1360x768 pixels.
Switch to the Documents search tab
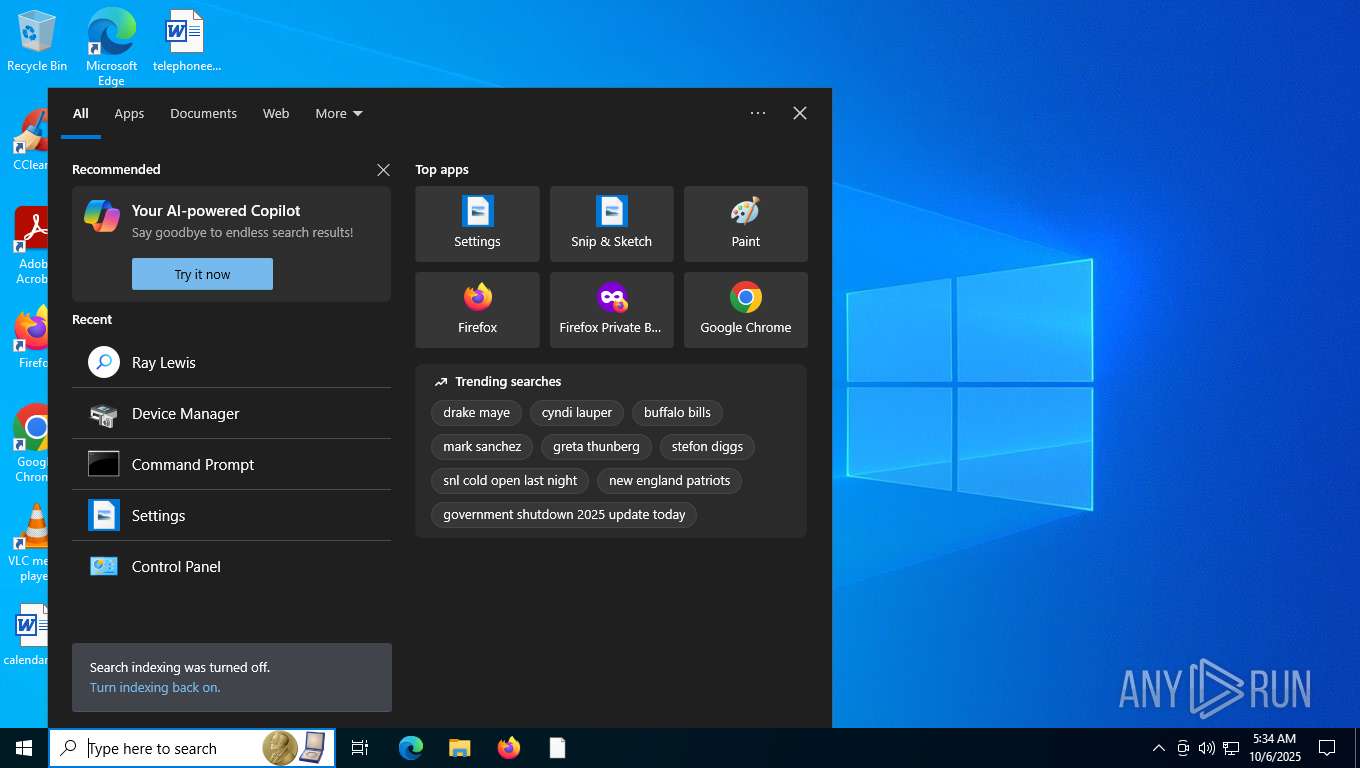(x=203, y=113)
